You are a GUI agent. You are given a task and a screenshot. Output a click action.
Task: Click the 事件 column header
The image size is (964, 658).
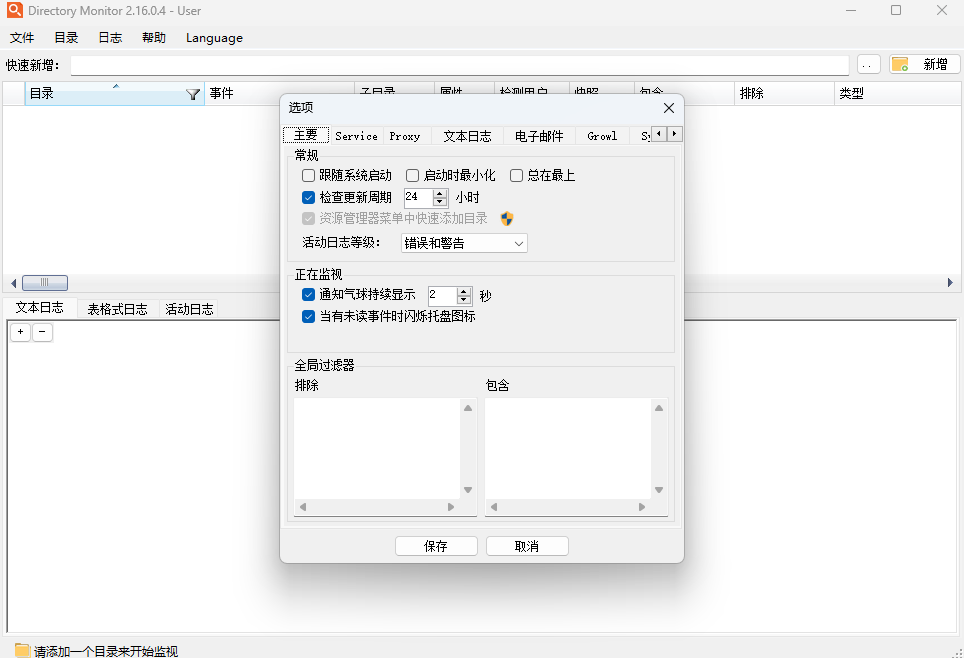pyautogui.click(x=279, y=93)
